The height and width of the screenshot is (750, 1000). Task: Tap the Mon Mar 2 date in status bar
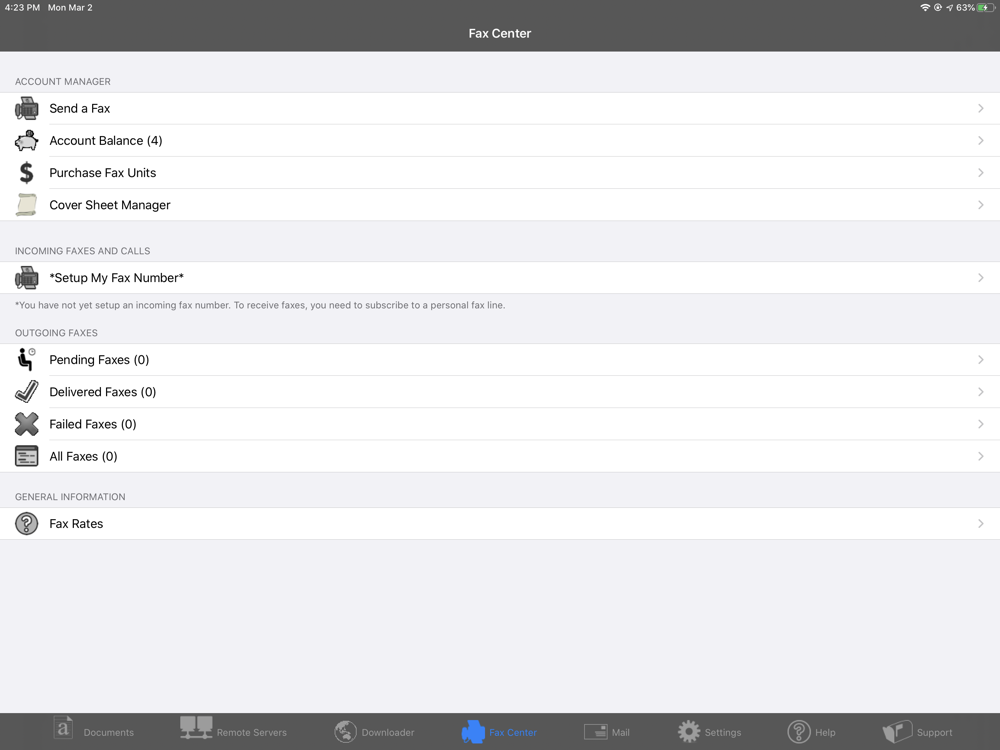coord(70,8)
